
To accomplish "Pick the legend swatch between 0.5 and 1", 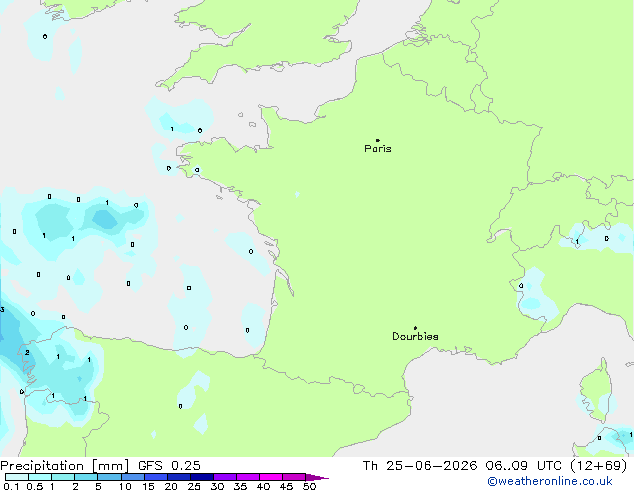I will (x=40, y=477).
